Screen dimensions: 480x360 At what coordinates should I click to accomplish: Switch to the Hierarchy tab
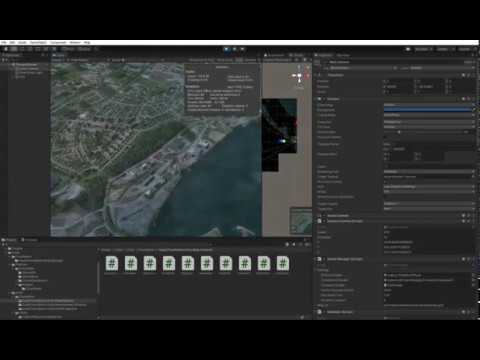pyautogui.click(x=12, y=55)
